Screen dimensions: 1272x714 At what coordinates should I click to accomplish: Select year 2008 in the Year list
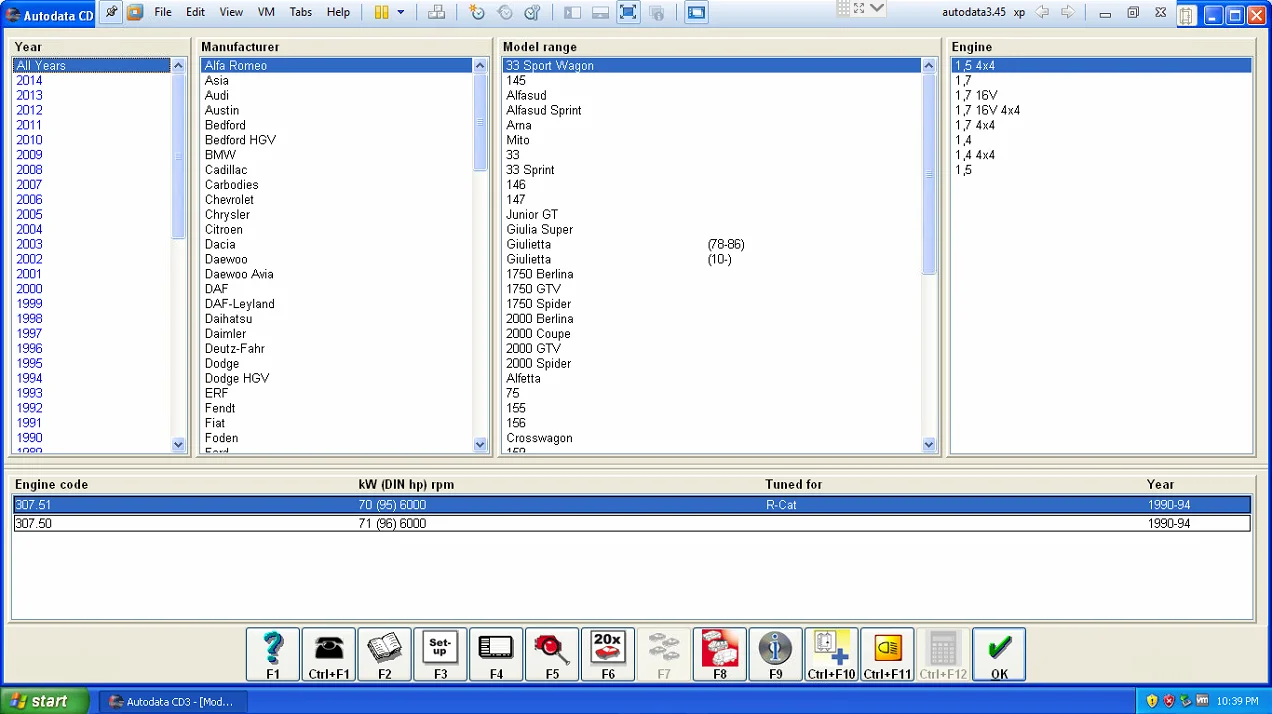pyautogui.click(x=29, y=170)
